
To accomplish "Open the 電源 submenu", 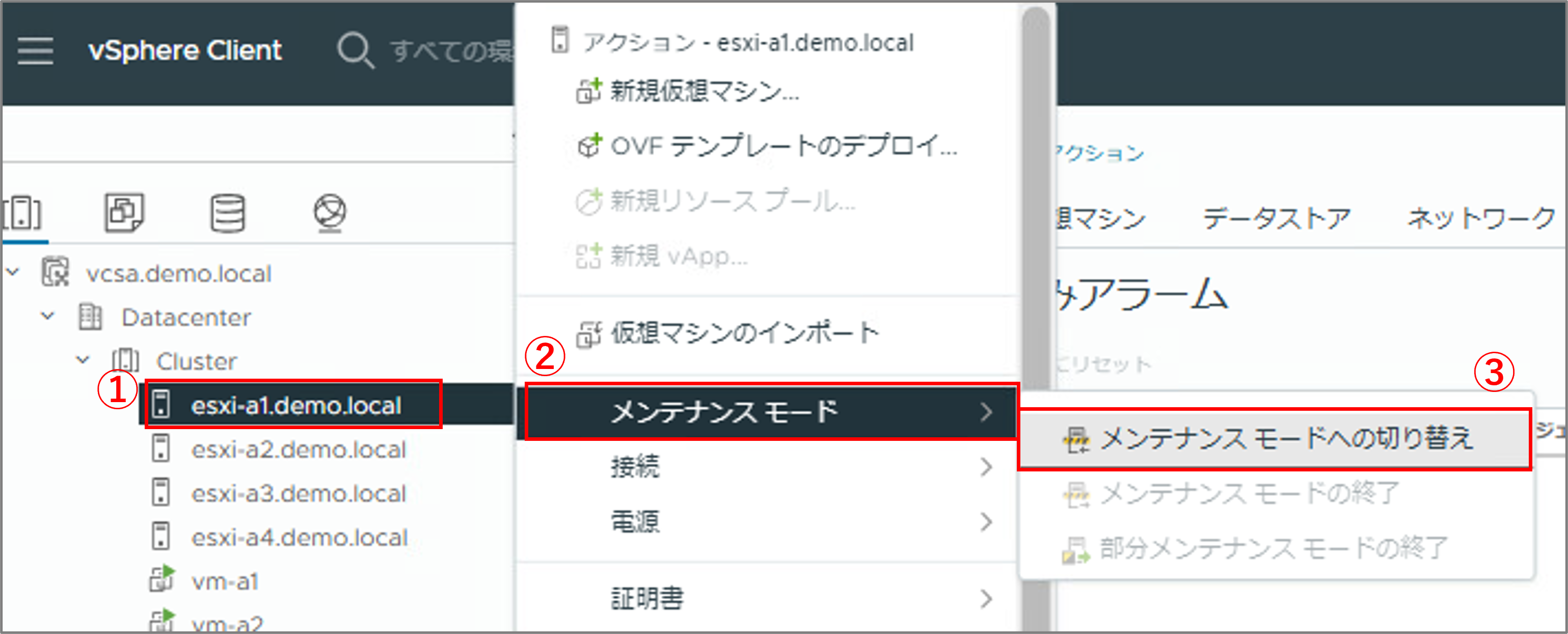I will (x=766, y=522).
